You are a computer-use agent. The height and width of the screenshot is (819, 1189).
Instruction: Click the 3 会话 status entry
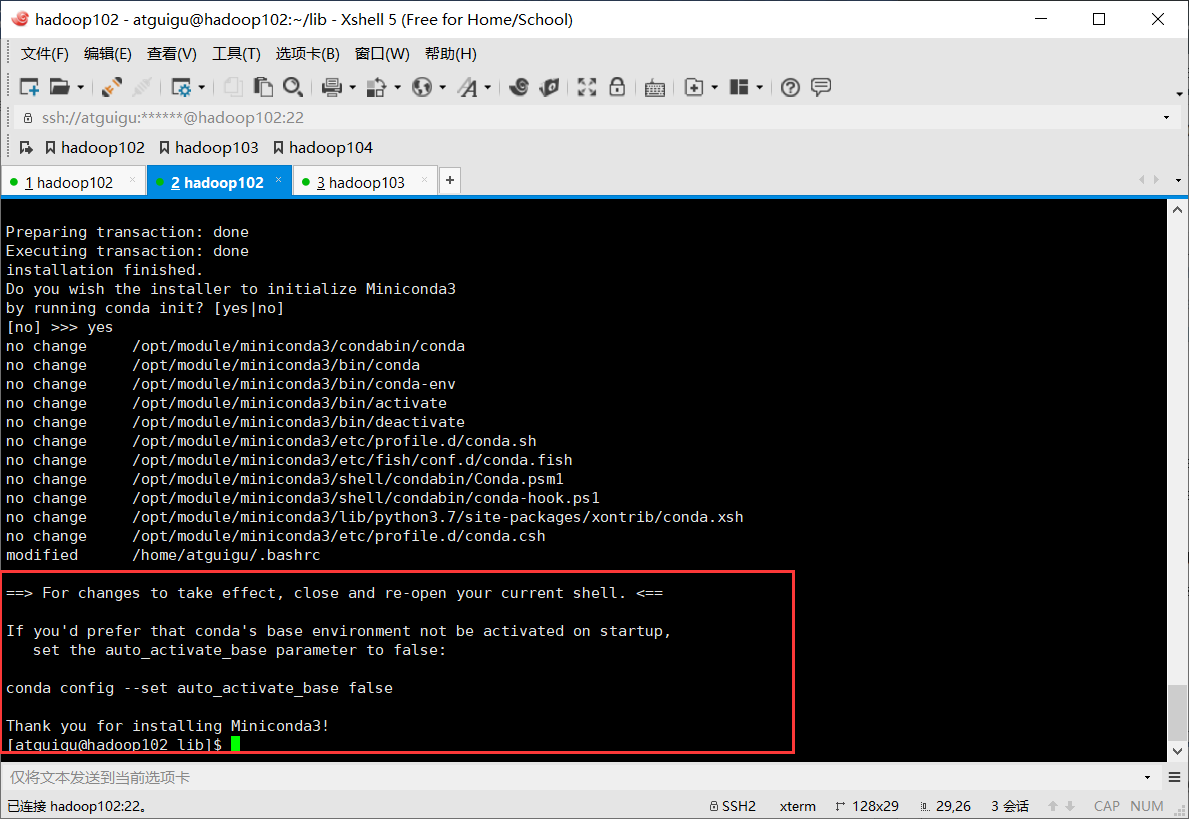coord(1010,806)
